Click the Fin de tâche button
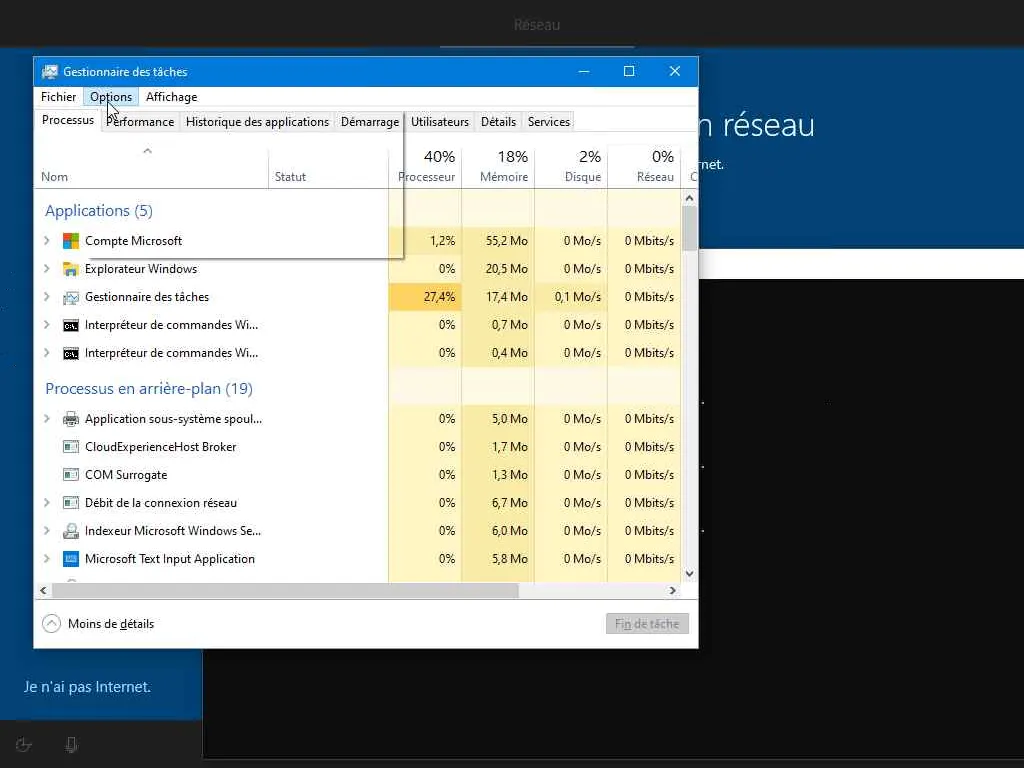This screenshot has height=768, width=1024. point(647,624)
